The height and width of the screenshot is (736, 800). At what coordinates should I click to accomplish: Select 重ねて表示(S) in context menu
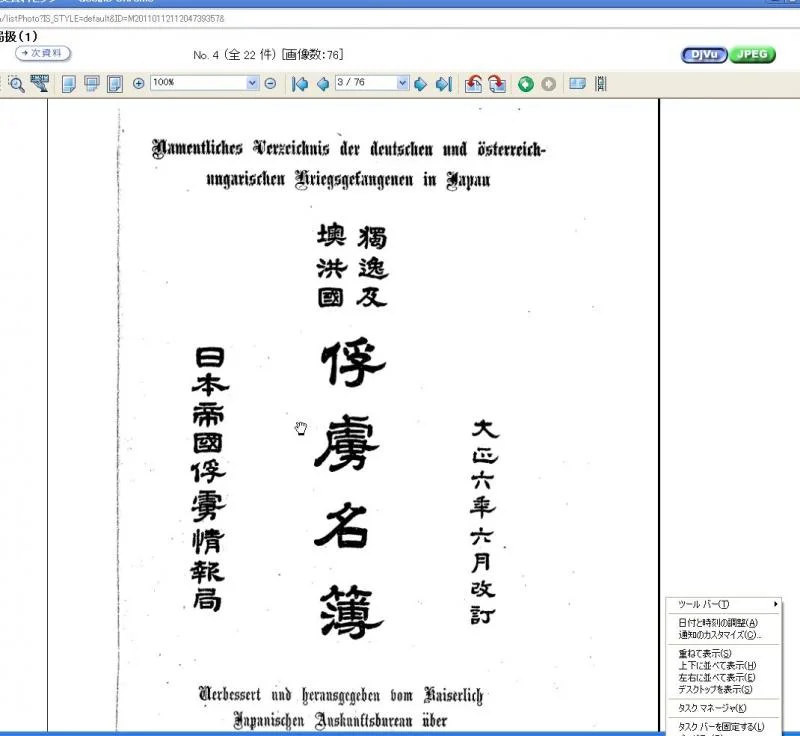(723, 653)
